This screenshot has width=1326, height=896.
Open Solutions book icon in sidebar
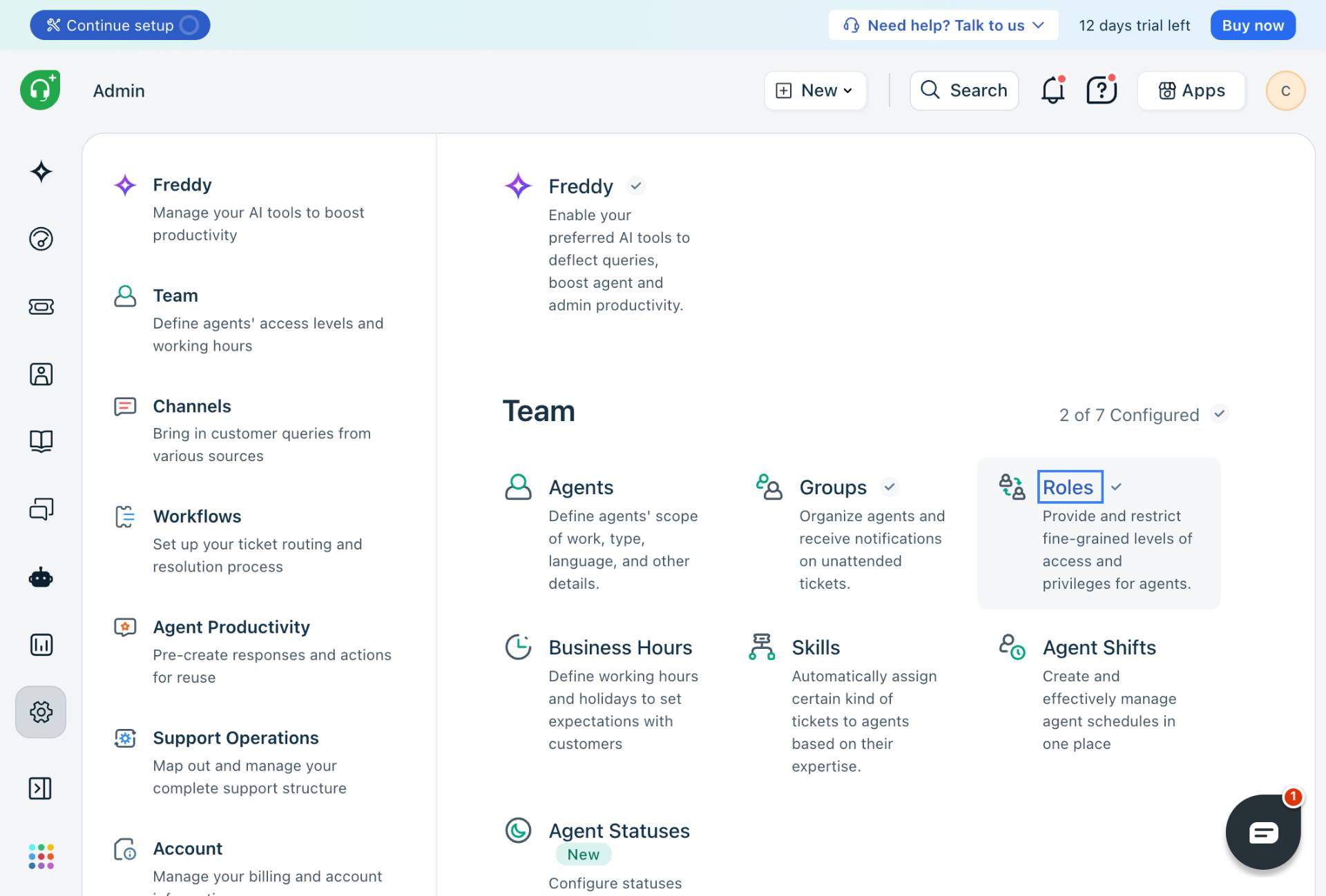point(41,441)
